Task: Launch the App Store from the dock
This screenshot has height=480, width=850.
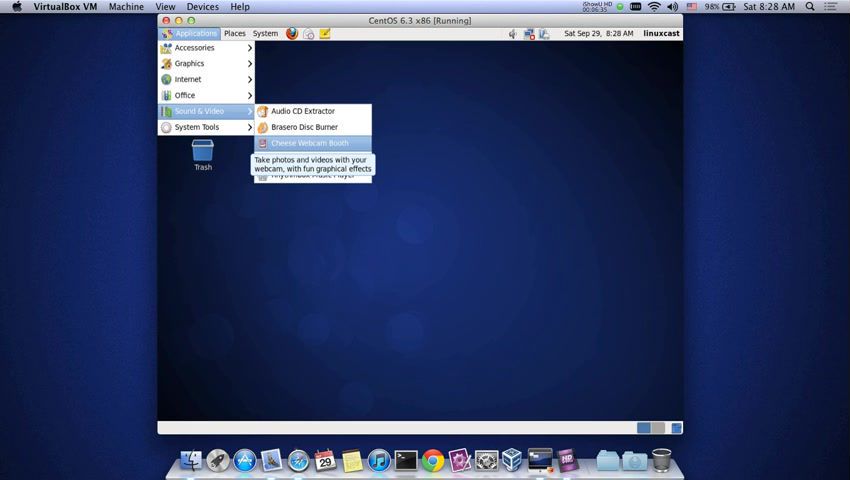Action: point(244,460)
